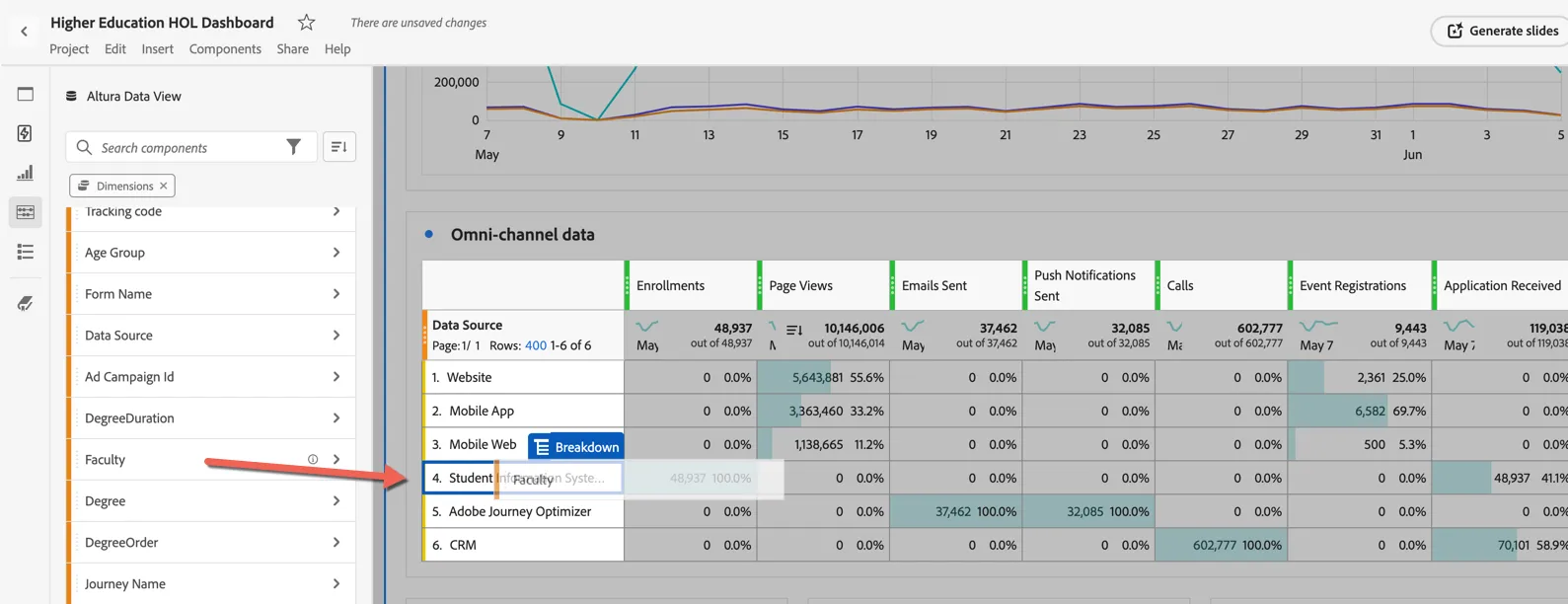Click the bottom eraser-style icon in left rail

[26, 303]
